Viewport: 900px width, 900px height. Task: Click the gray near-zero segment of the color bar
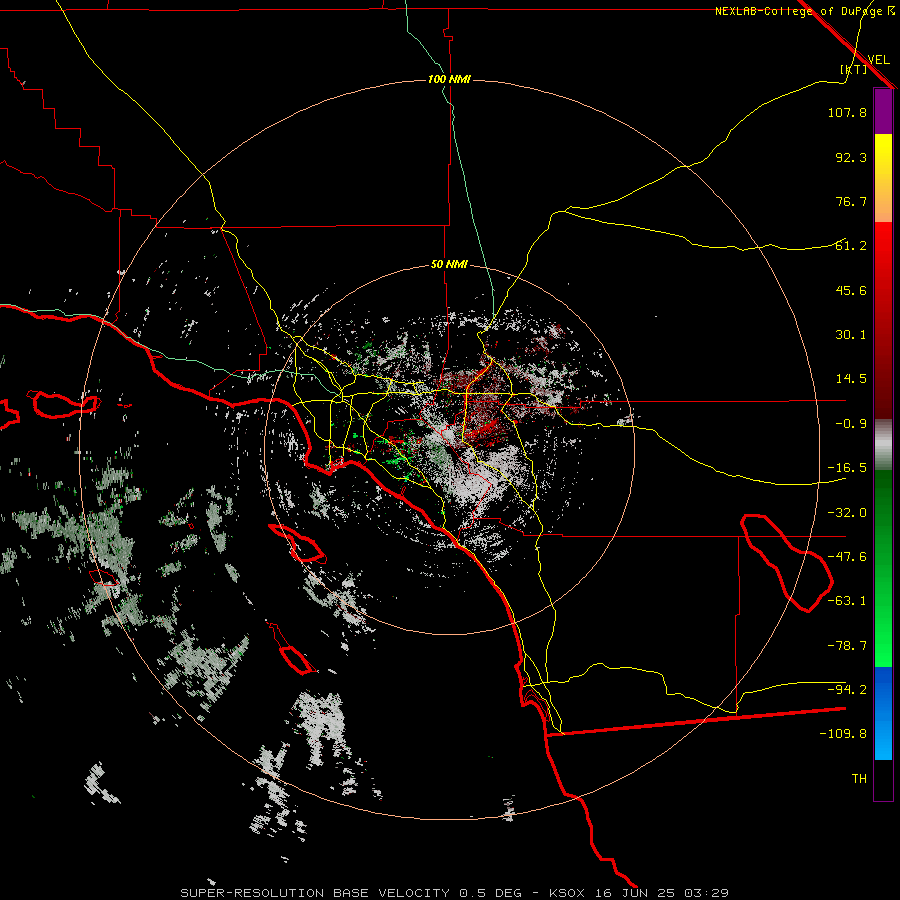(x=883, y=445)
